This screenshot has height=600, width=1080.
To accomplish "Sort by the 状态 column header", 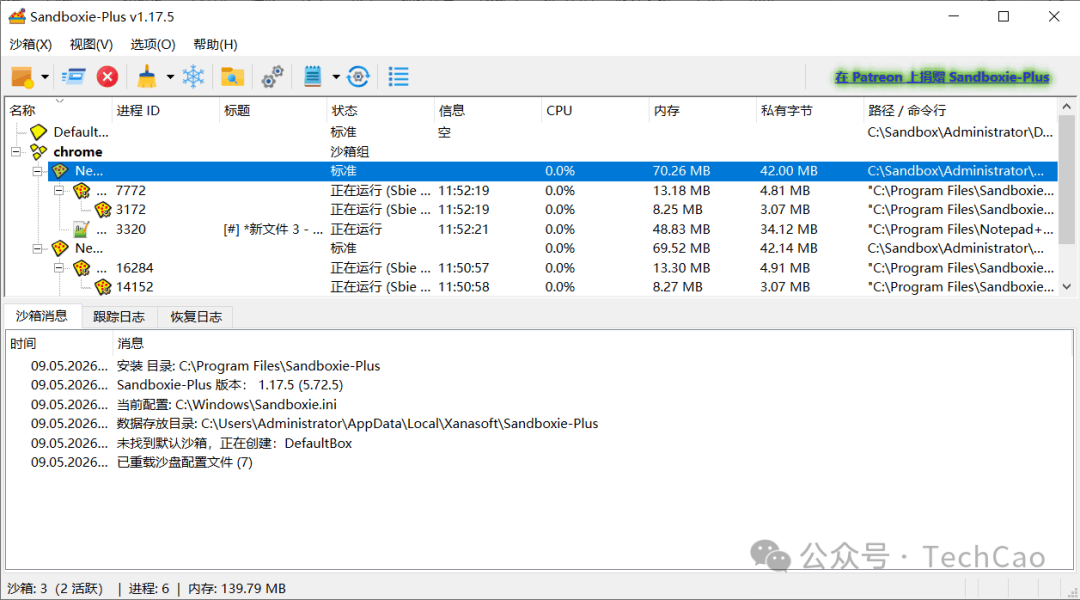I will coord(380,110).
